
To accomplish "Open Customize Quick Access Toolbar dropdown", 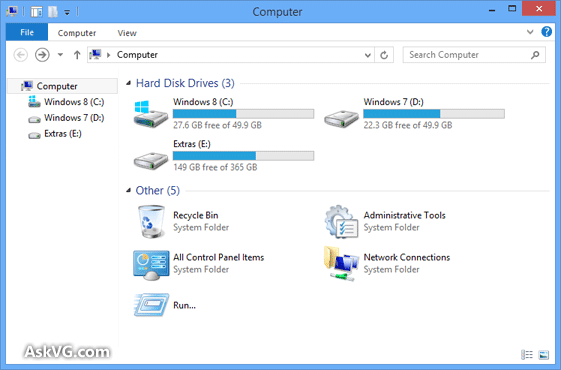I will click(x=67, y=13).
